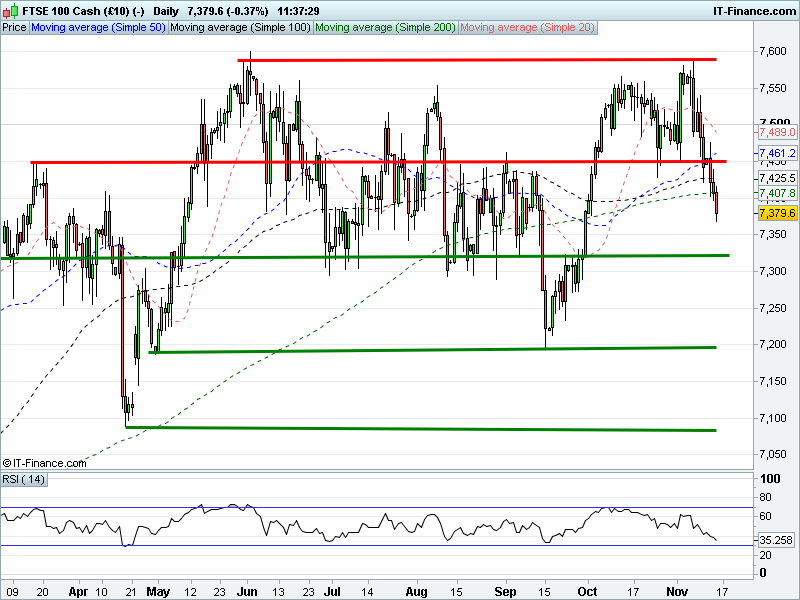The image size is (800, 600).
Task: Click the candlestick icon beside FTSE 100 title
Action: 10,10
